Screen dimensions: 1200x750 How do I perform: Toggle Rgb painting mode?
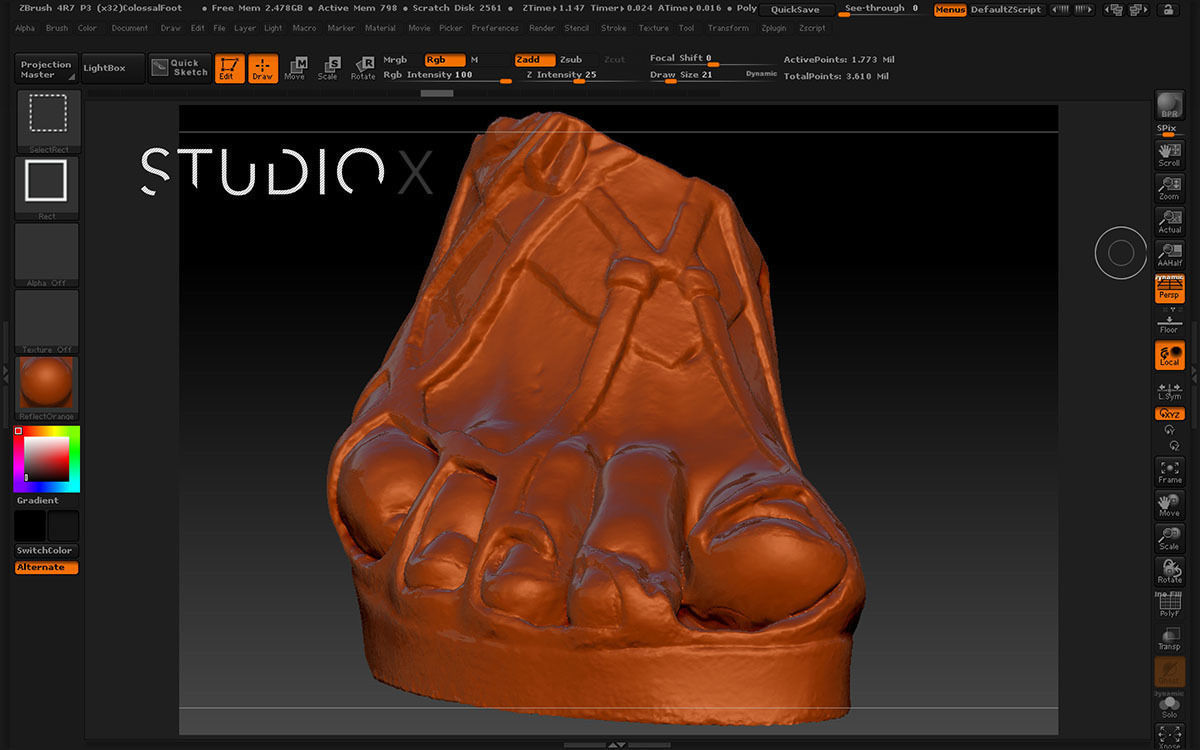pyautogui.click(x=445, y=60)
